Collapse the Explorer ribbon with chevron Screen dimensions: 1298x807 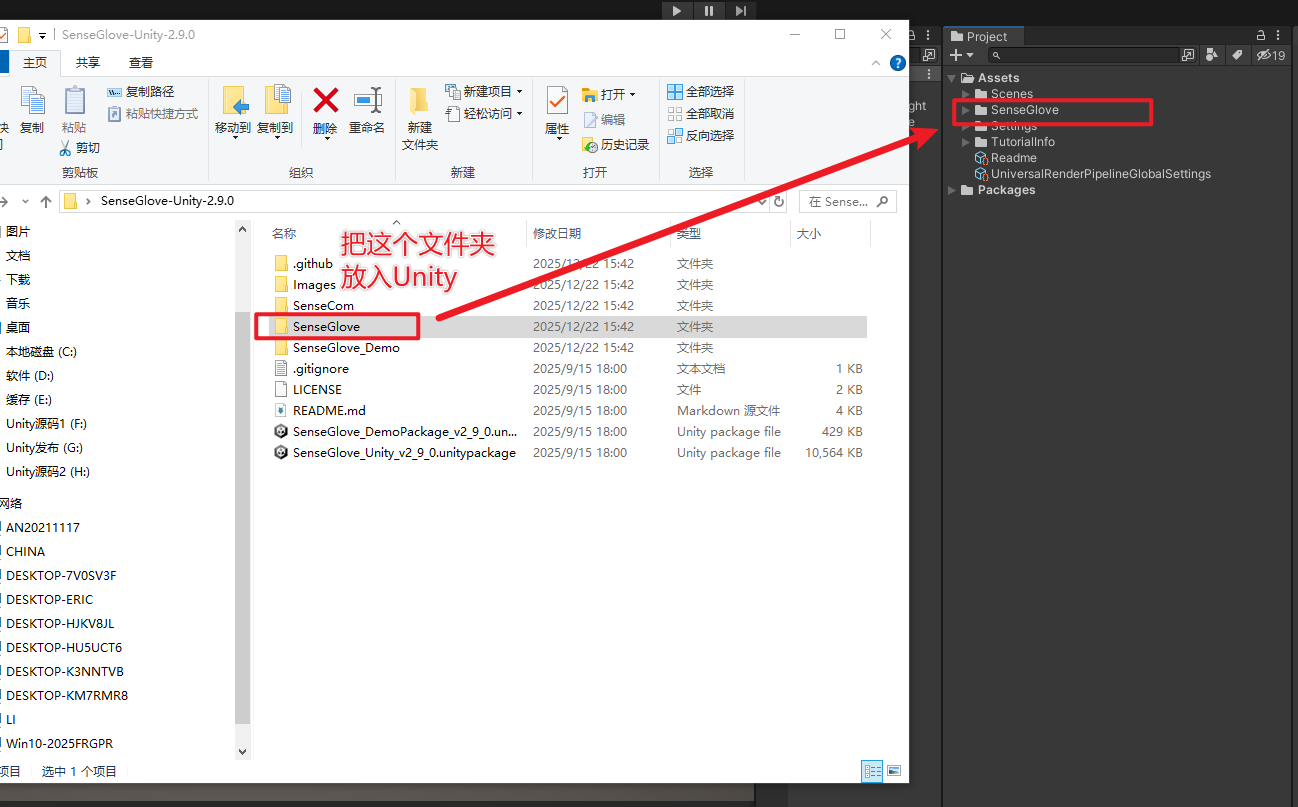pyautogui.click(x=876, y=63)
